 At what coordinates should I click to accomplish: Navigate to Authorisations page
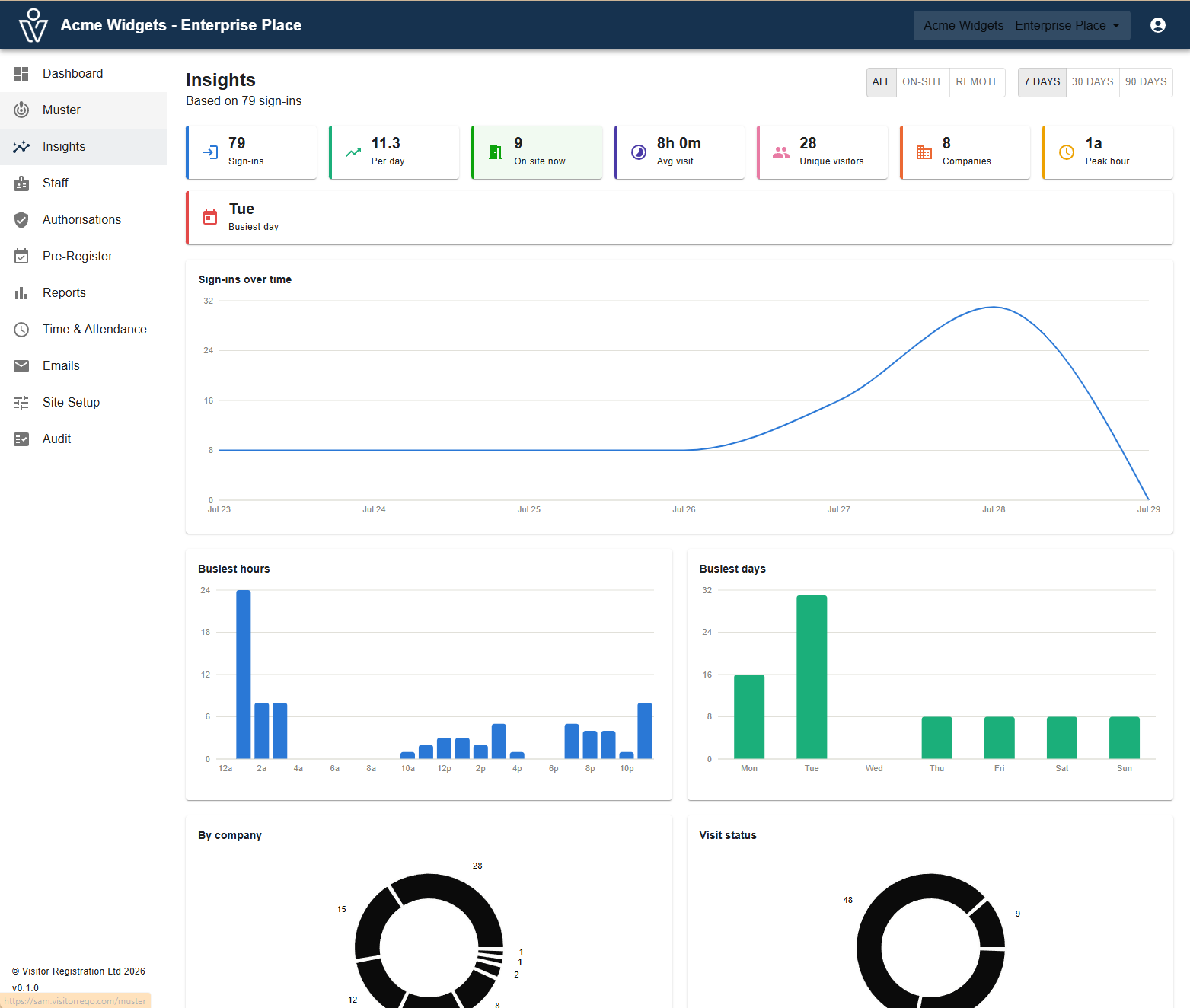[x=84, y=220]
